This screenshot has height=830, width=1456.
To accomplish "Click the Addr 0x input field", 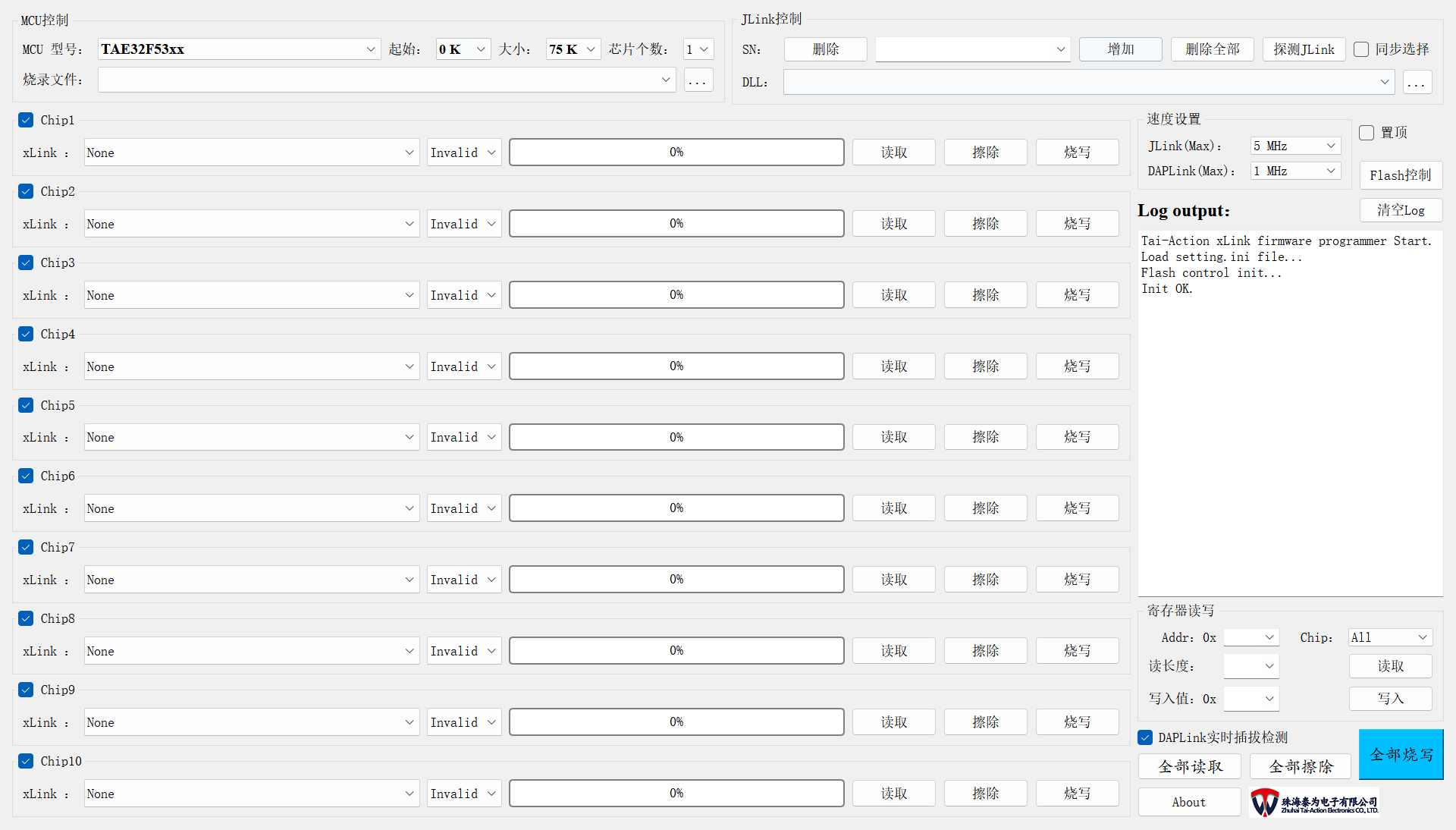I will (x=1244, y=637).
